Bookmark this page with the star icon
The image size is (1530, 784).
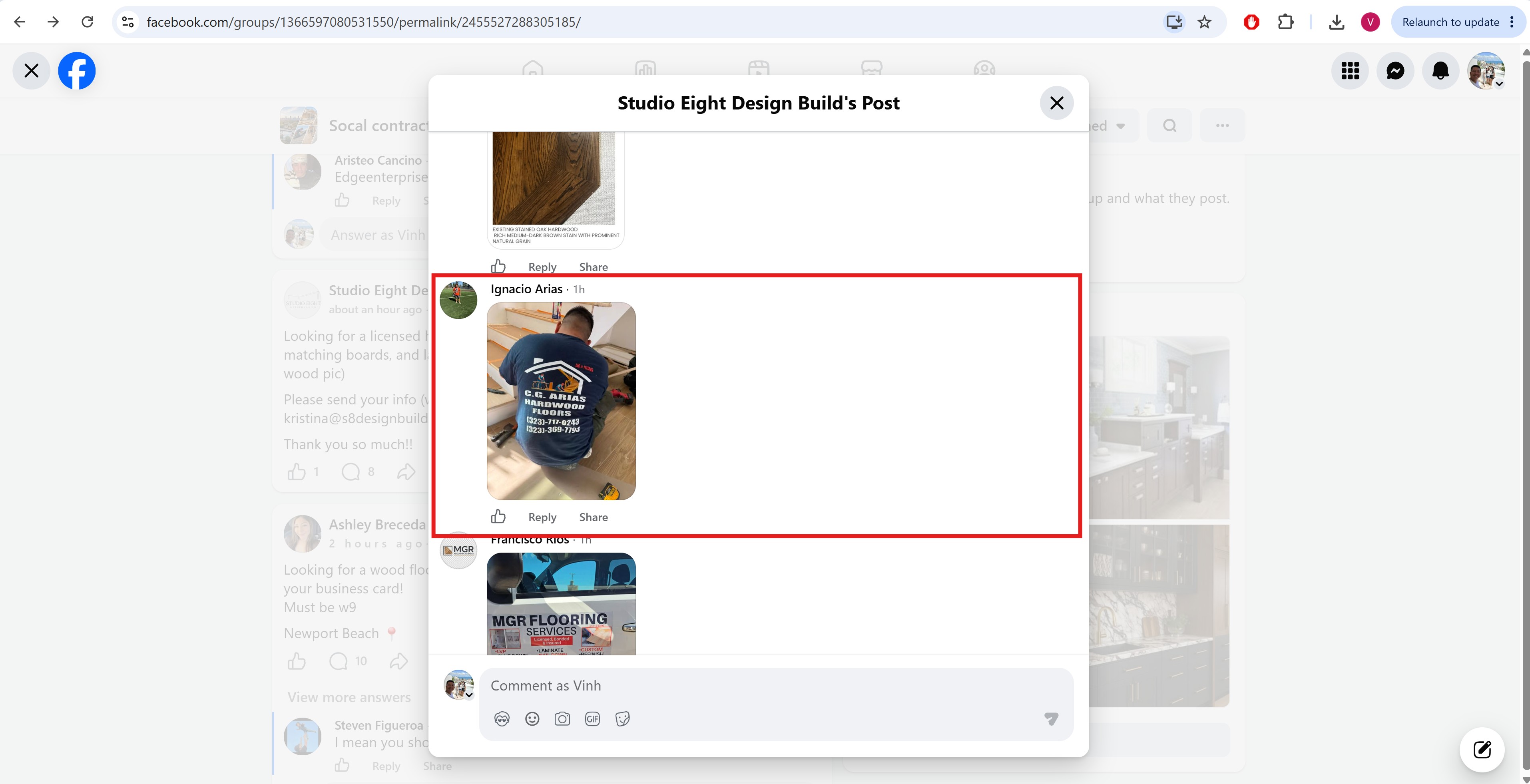coord(1205,22)
